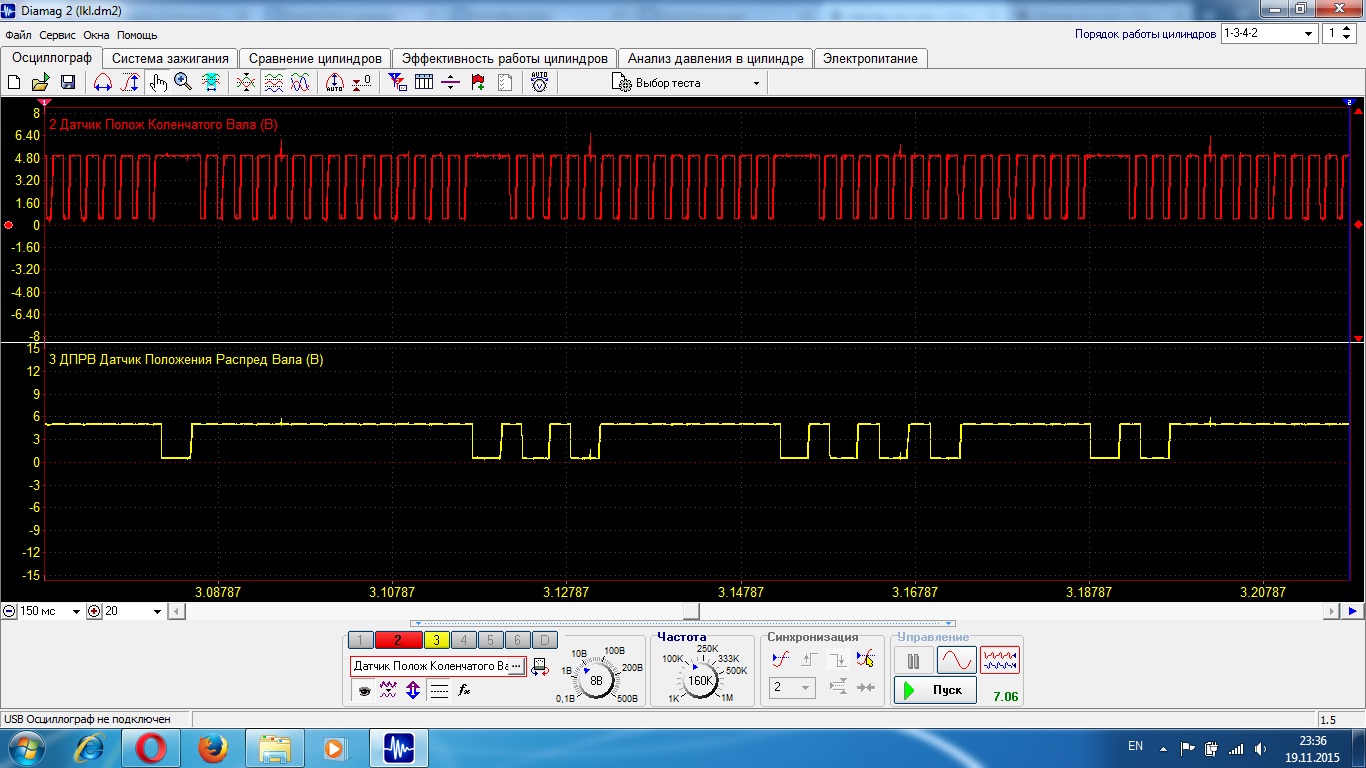The image size is (1366, 768).
Task: Open the Осциллограф tab
Action: [51, 58]
